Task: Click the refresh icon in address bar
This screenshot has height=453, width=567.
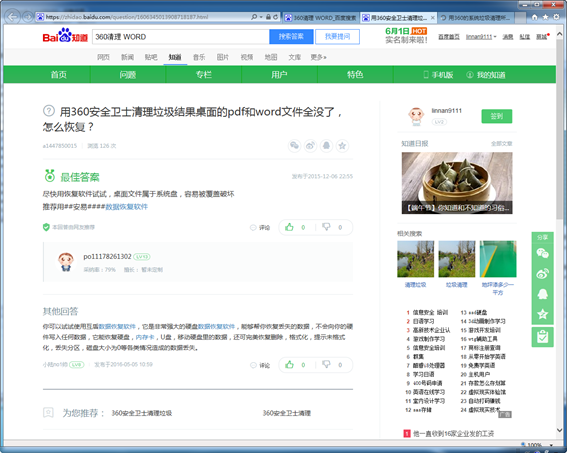Action: (x=276, y=17)
